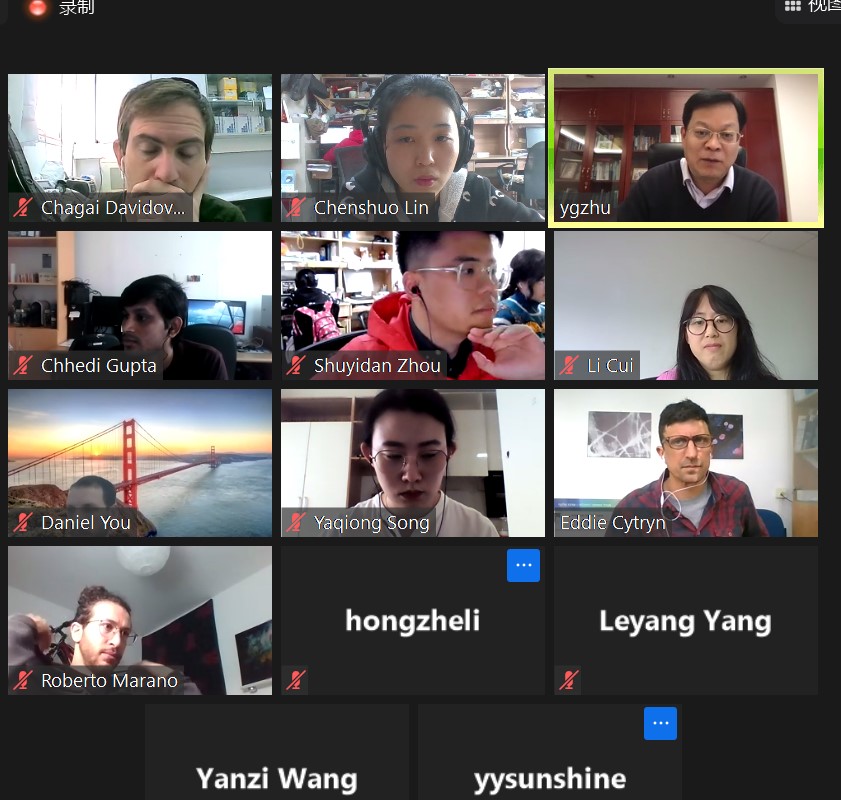
Task: Click muted mic icon on Shuyidan Zhou tile
Action: click(296, 366)
